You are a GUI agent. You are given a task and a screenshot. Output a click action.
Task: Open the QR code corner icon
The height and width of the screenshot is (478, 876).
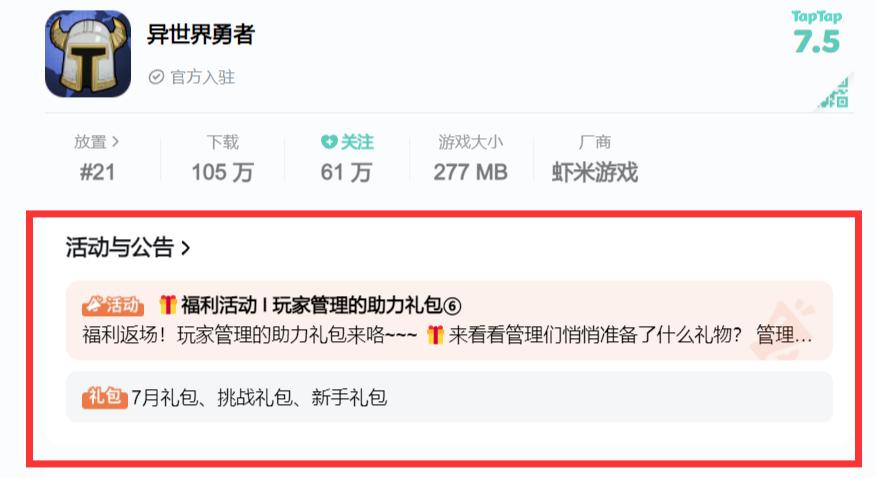835,93
